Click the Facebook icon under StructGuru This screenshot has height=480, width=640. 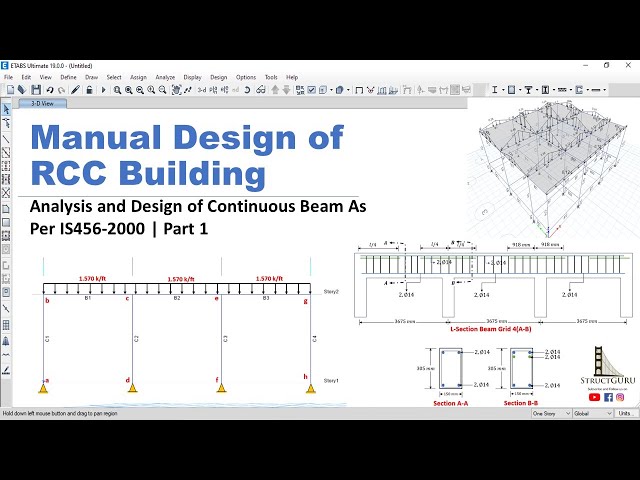608,397
